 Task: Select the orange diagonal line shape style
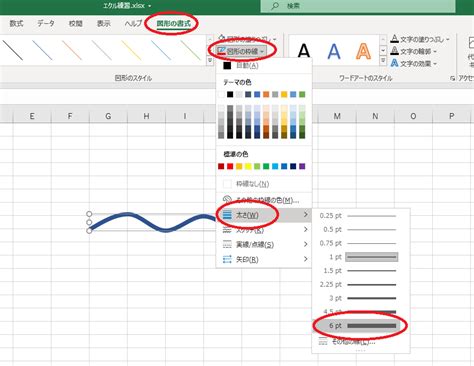click(72, 50)
